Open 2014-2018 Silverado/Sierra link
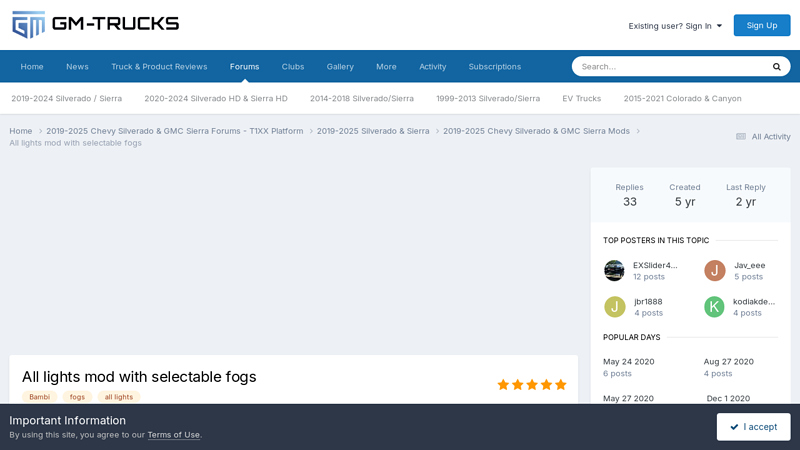 pos(362,98)
